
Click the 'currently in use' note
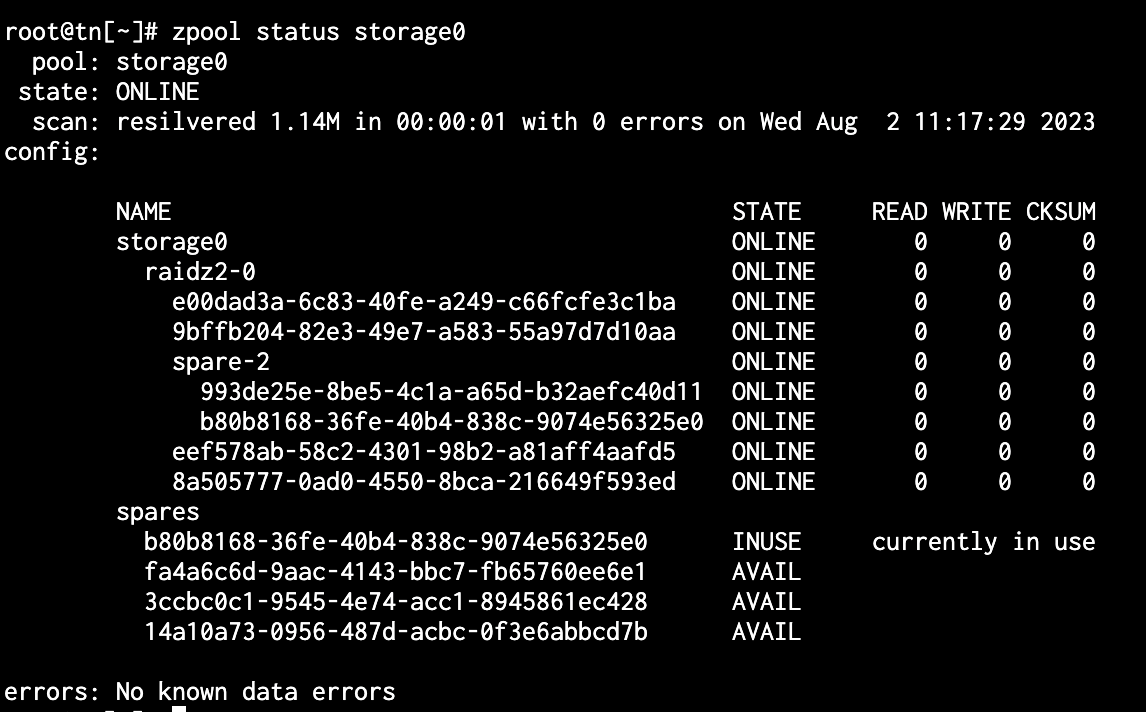pyautogui.click(x=984, y=542)
